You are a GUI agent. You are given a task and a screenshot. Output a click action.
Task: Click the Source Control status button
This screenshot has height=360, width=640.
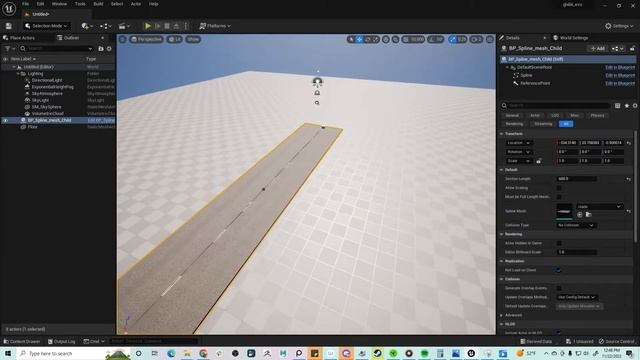pyautogui.click(x=616, y=341)
